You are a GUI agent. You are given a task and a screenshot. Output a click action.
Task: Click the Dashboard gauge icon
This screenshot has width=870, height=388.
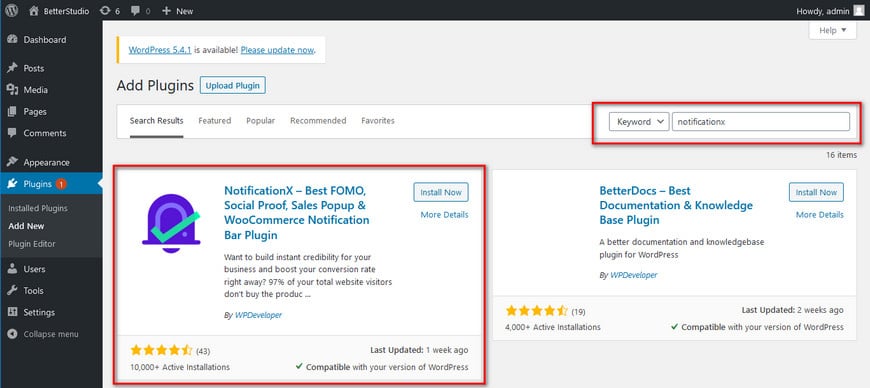point(12,39)
